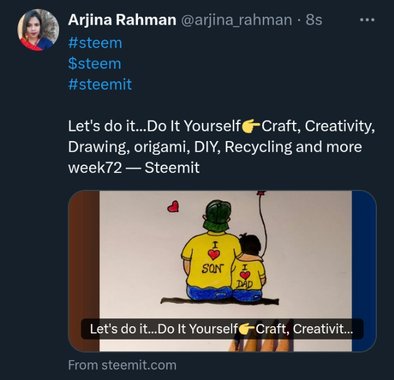The width and height of the screenshot is (394, 380).
Task: Click the card title overlay caption
Action: point(222,329)
